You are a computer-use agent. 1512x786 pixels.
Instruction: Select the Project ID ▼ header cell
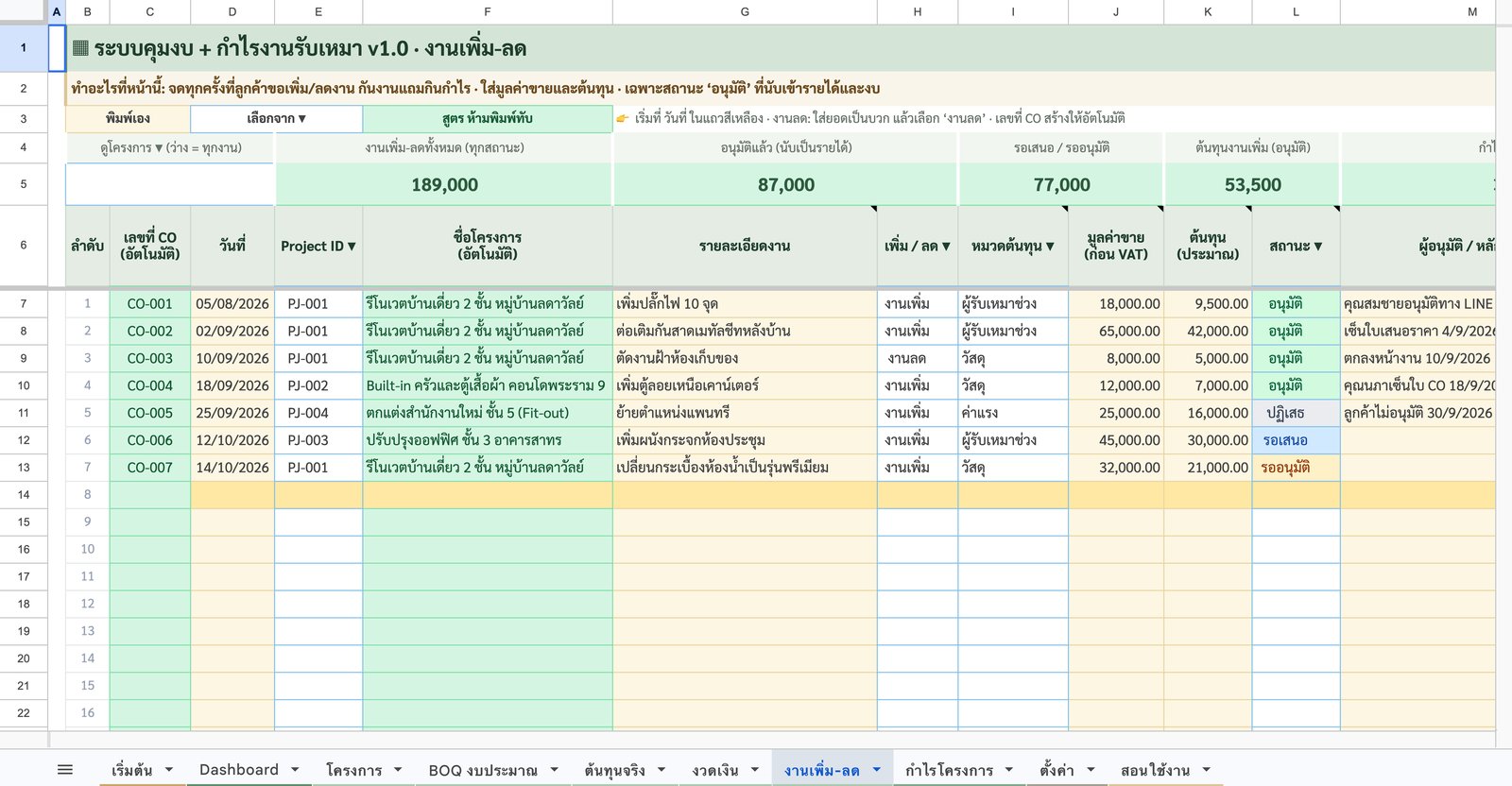(x=318, y=246)
